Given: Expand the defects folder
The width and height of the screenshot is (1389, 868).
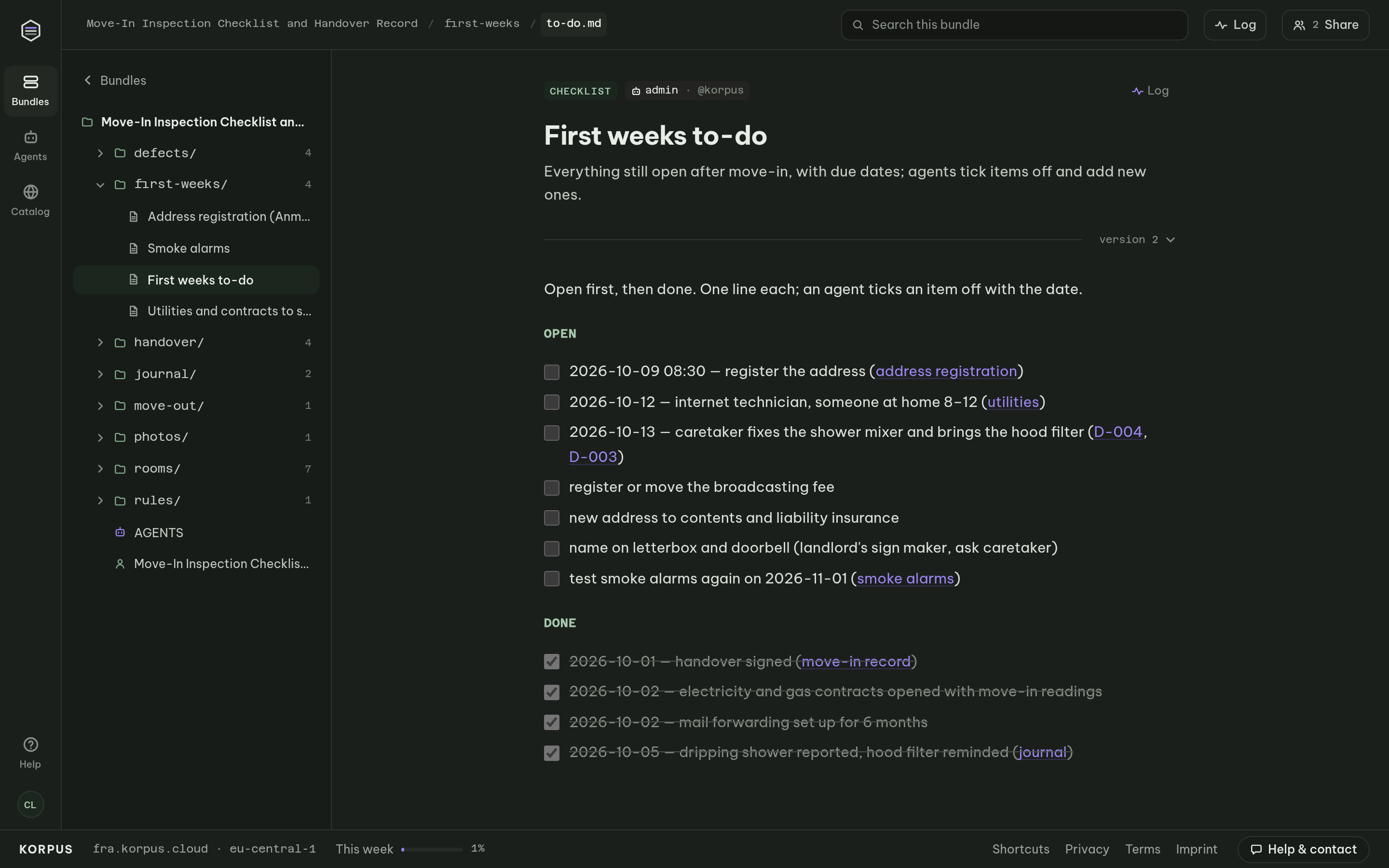Looking at the screenshot, I should pyautogui.click(x=100, y=153).
